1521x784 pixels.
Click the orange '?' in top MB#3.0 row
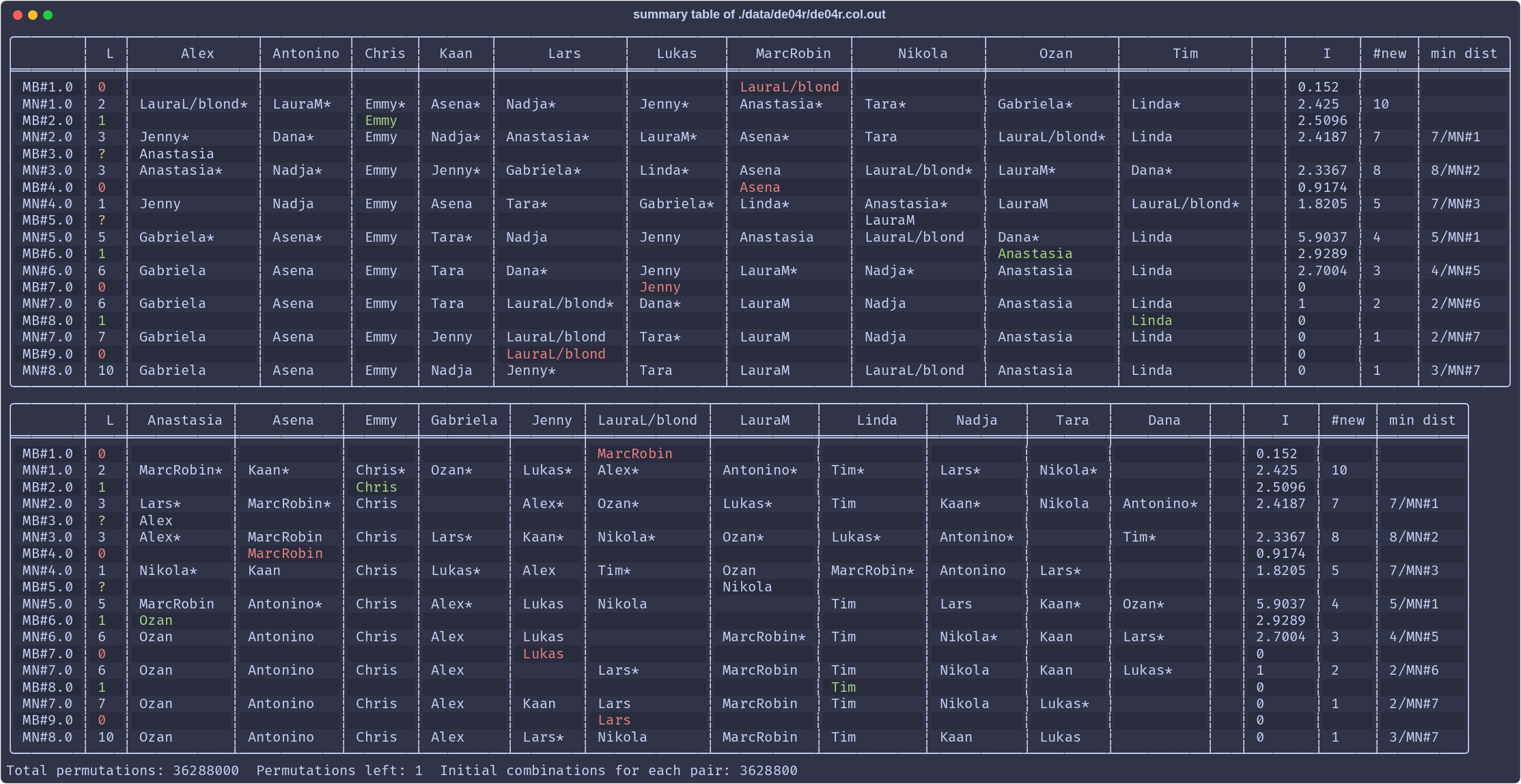point(102,154)
